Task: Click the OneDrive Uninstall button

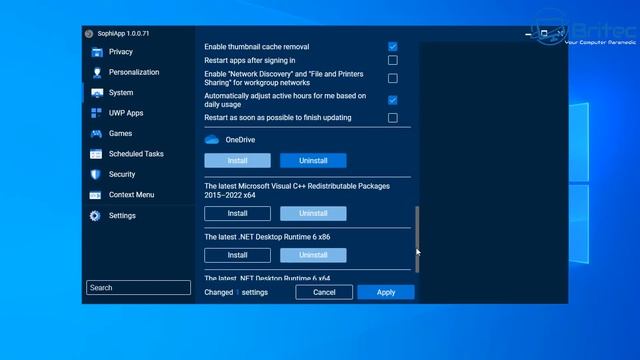Action: pyautogui.click(x=313, y=160)
